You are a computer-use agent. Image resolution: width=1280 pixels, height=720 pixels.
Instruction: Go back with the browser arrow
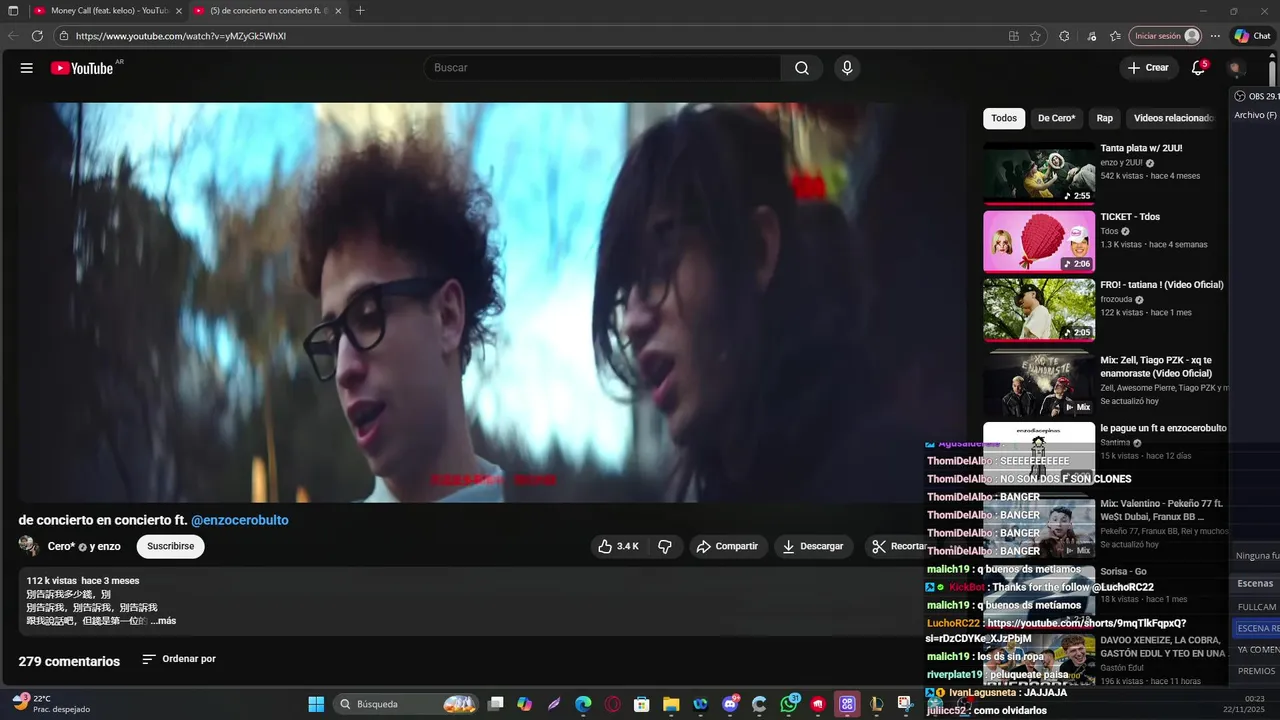coord(13,36)
